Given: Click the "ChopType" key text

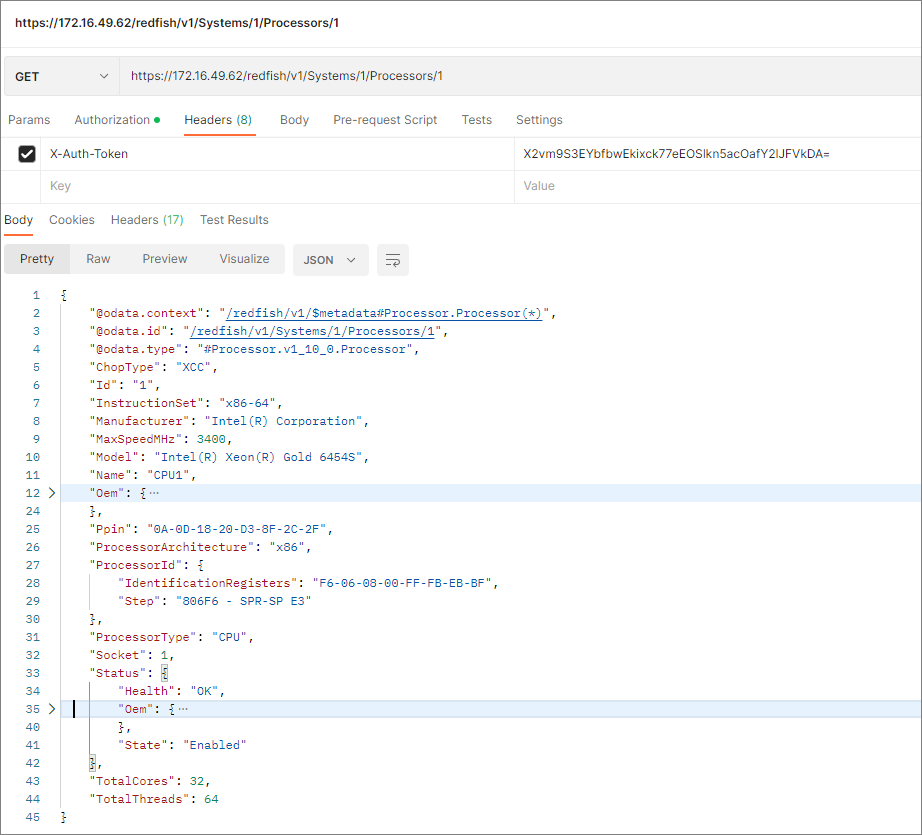Looking at the screenshot, I should coord(125,368).
